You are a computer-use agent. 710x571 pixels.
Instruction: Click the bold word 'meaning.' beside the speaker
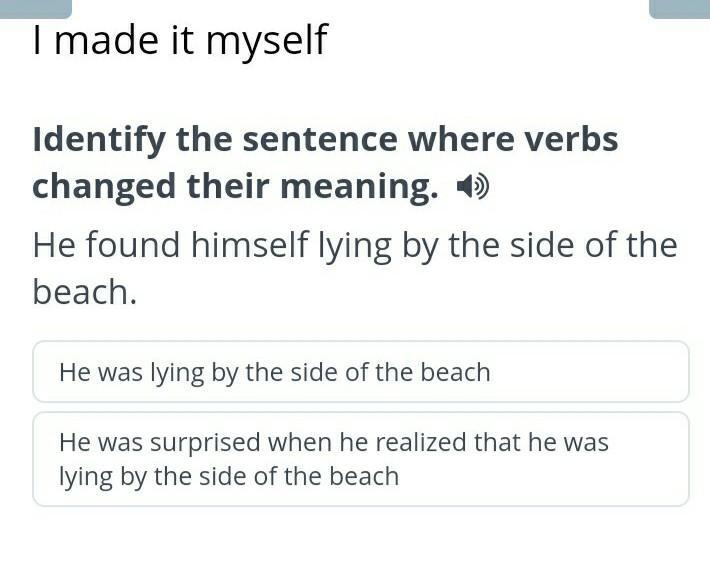[360, 186]
